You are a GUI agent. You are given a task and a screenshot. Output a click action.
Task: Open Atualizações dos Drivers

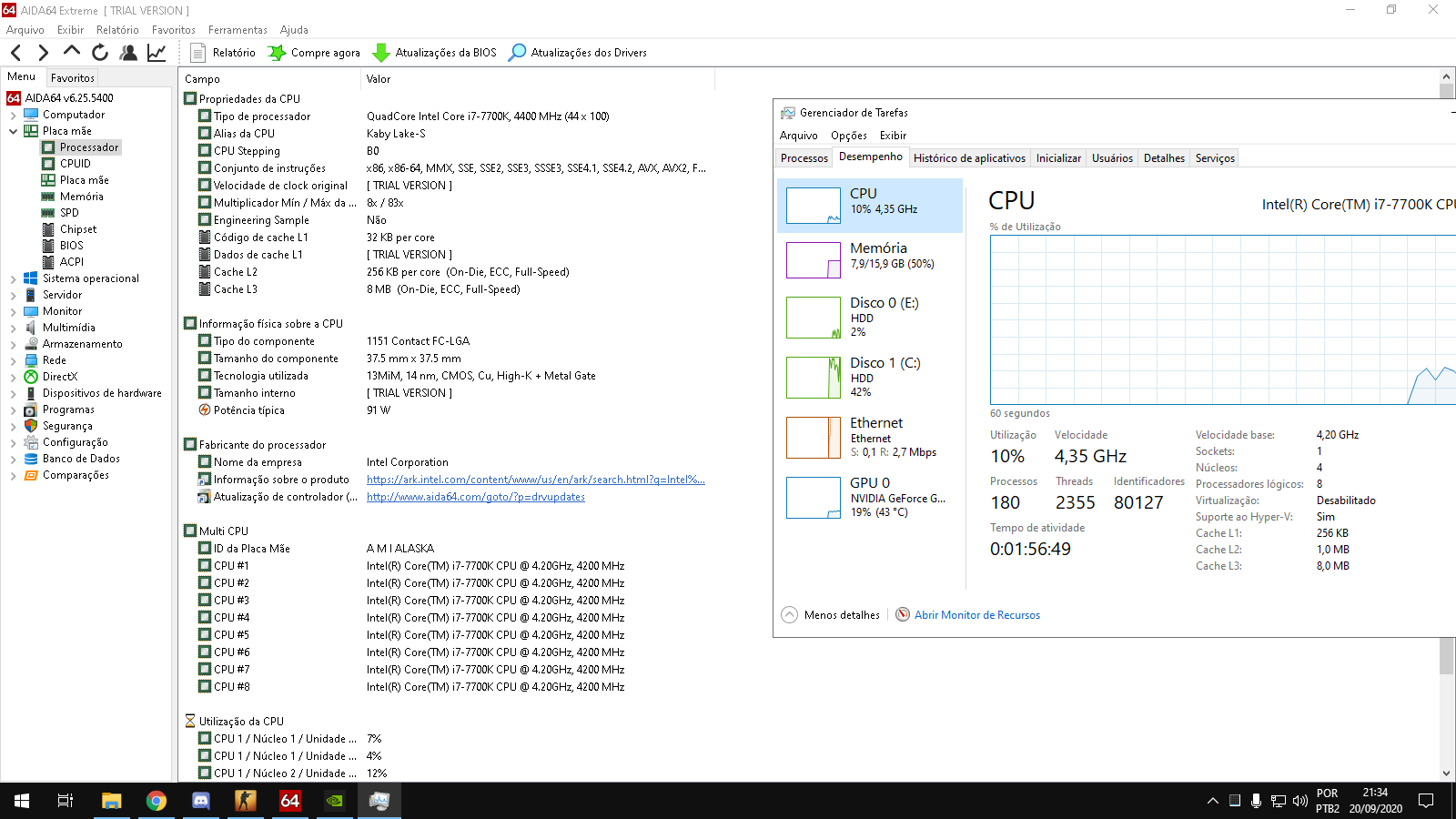pyautogui.click(x=578, y=53)
